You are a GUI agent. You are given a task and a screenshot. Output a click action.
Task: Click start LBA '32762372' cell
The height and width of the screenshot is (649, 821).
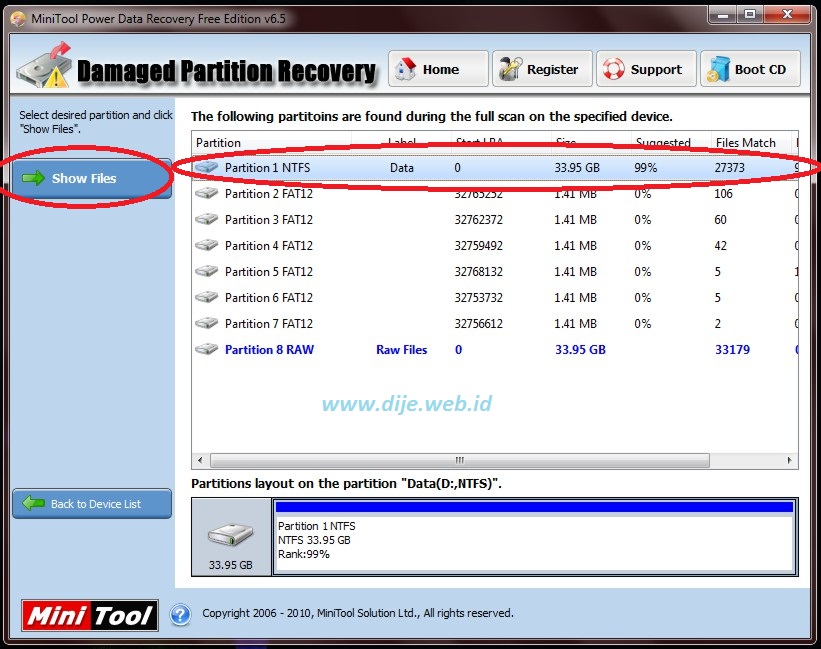478,219
